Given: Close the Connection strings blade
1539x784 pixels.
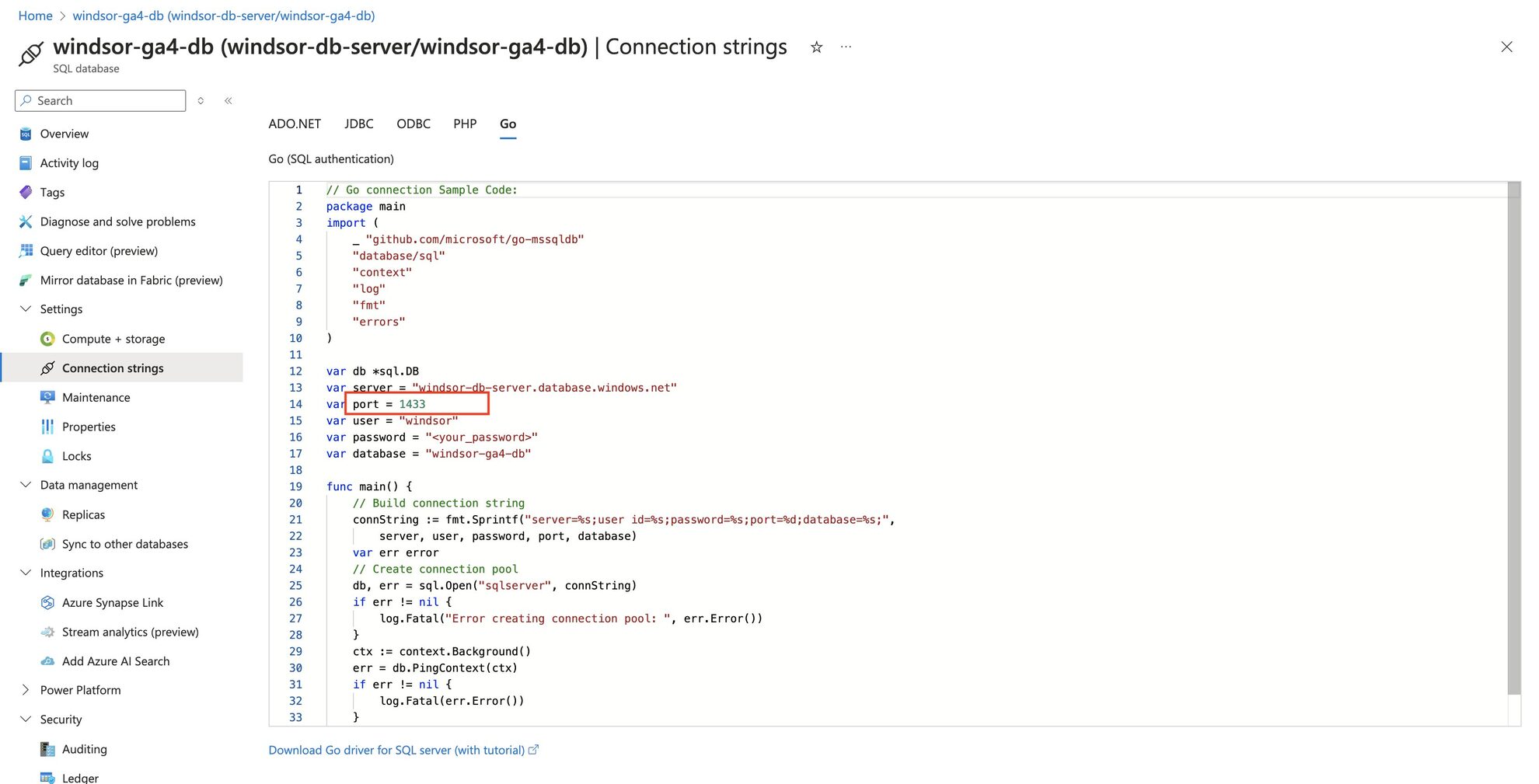Looking at the screenshot, I should [1506, 47].
